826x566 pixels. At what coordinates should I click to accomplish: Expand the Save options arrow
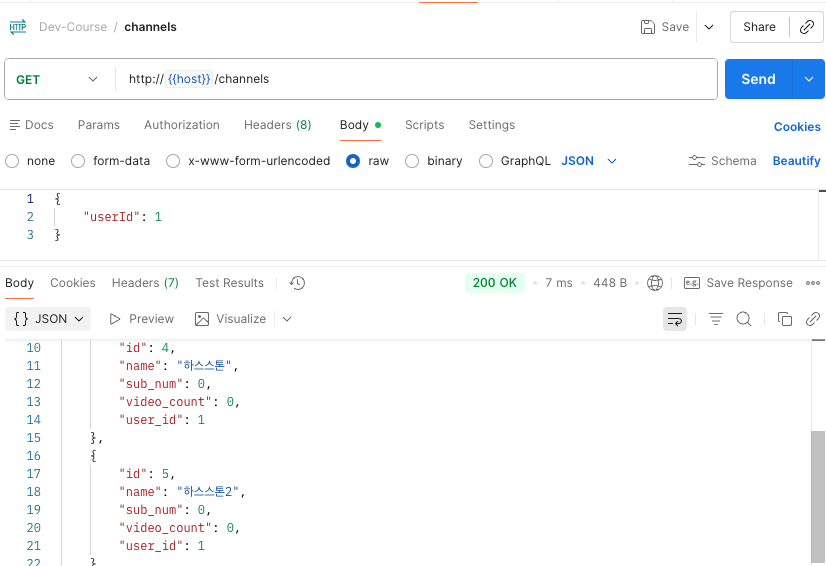point(709,27)
